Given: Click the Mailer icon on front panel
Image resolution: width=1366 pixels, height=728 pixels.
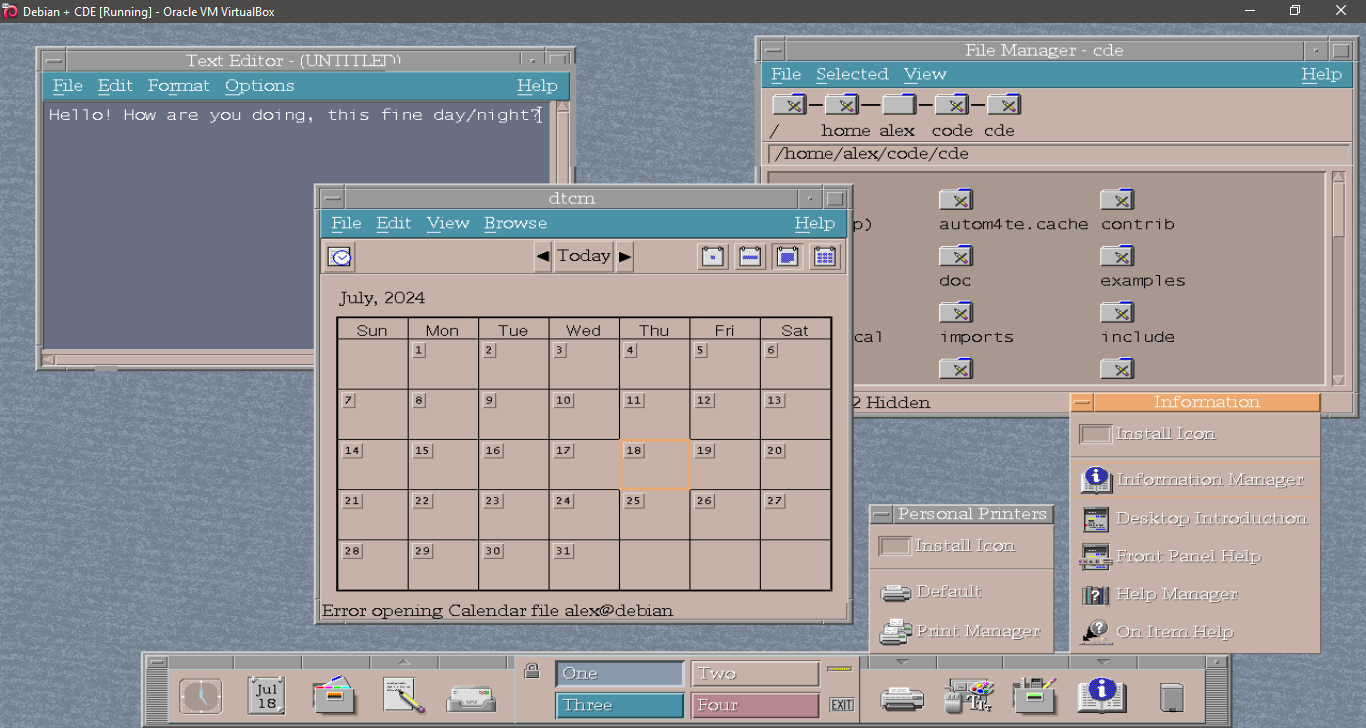Looking at the screenshot, I should click(468, 696).
